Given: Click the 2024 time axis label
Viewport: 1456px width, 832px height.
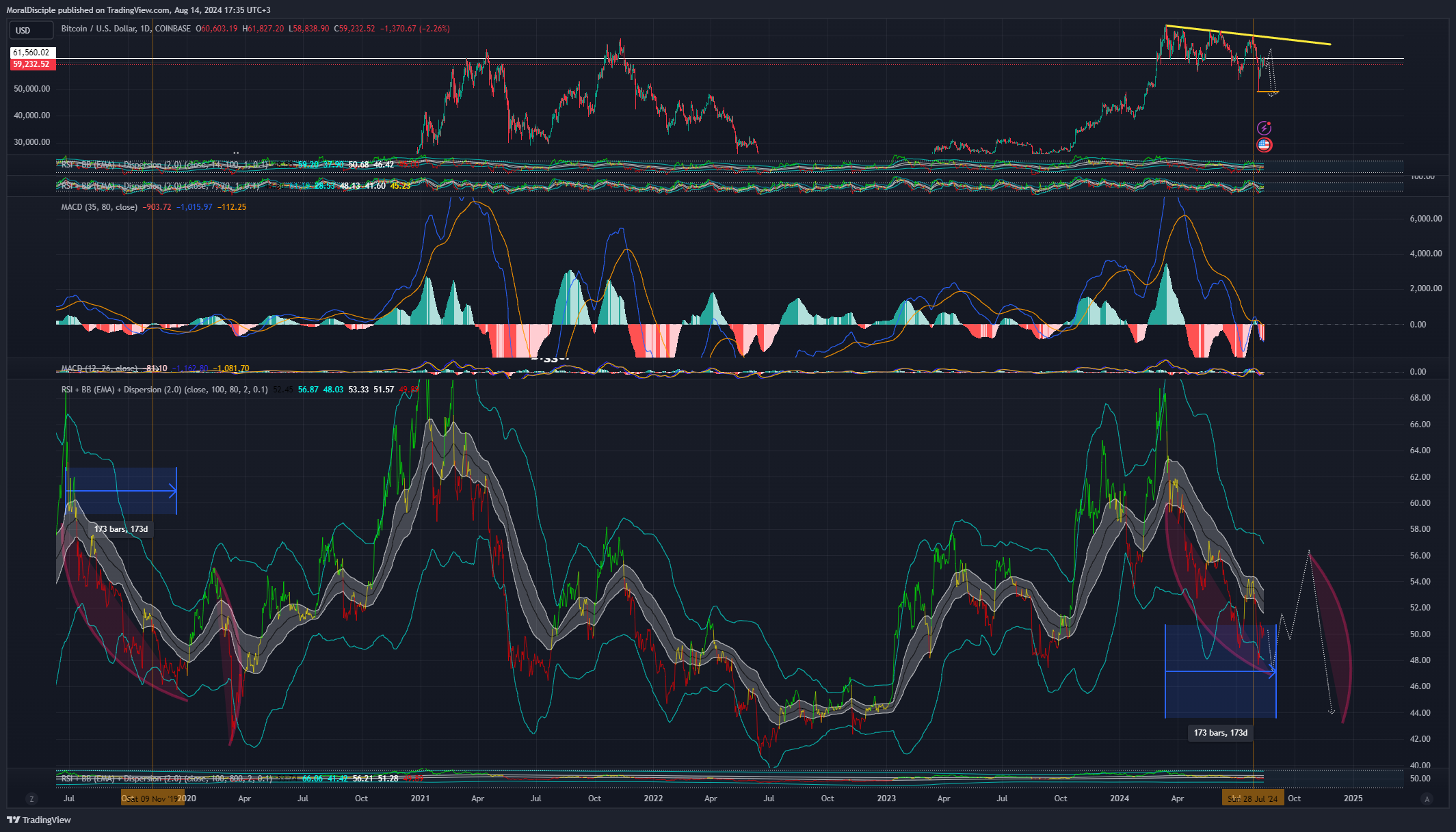Looking at the screenshot, I should pyautogui.click(x=1120, y=799).
